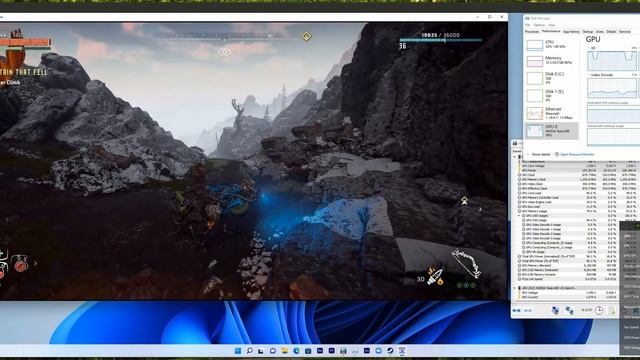This screenshot has width=640, height=360.
Task: Click the PCIe Link Speed sensor icon
Action: pyautogui.click(x=519, y=279)
